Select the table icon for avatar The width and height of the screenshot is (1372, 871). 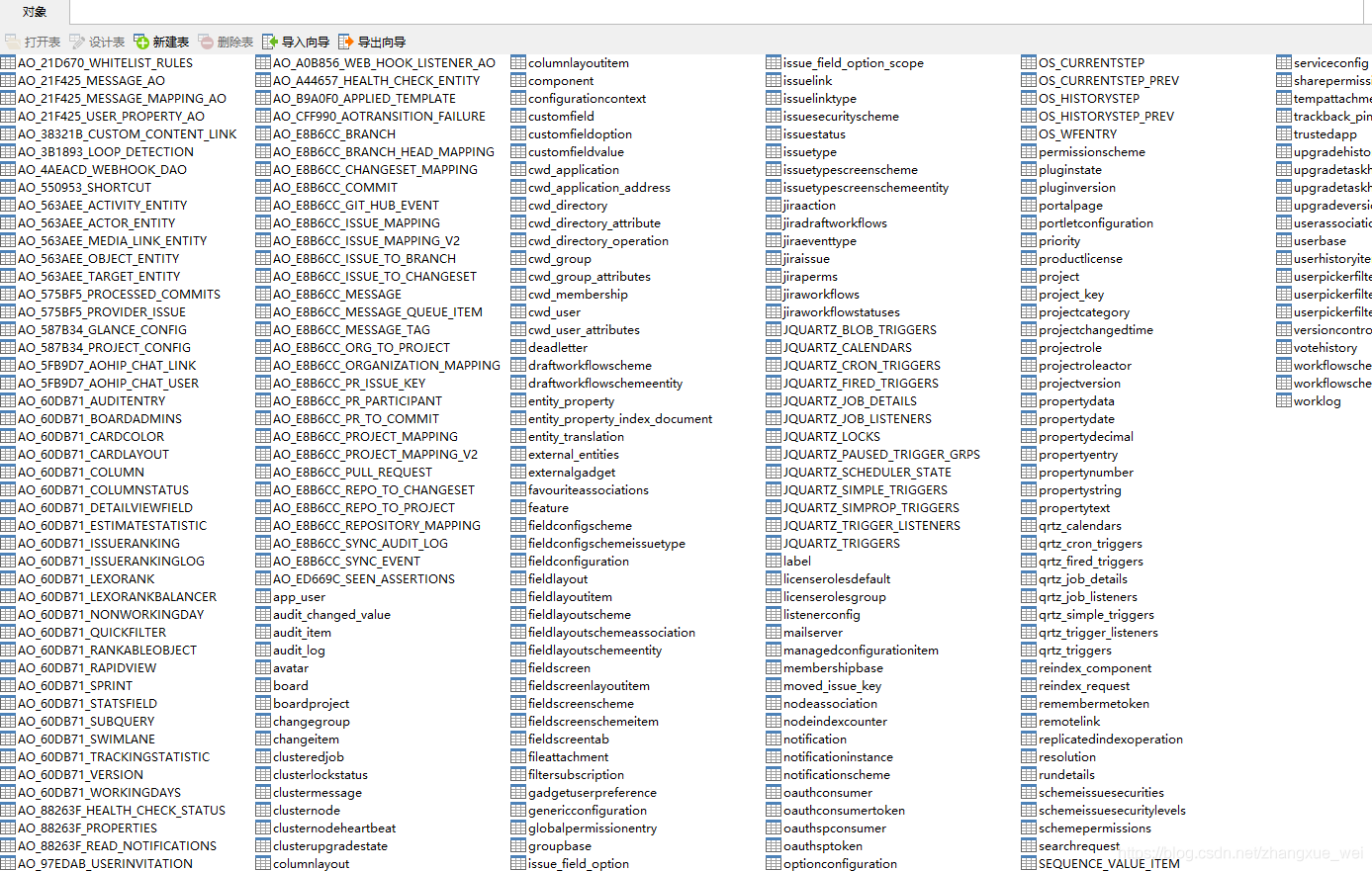tap(263, 667)
